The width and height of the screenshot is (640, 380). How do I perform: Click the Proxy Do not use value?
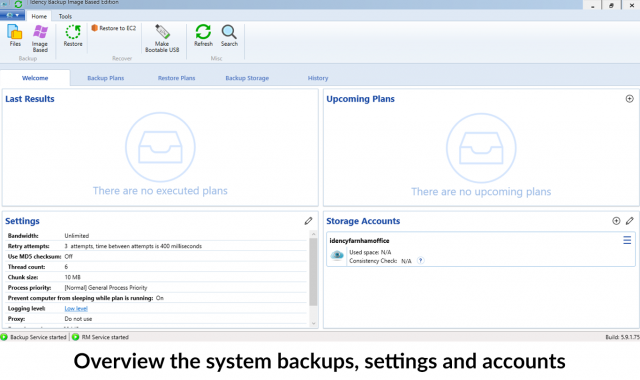[x=78, y=319]
